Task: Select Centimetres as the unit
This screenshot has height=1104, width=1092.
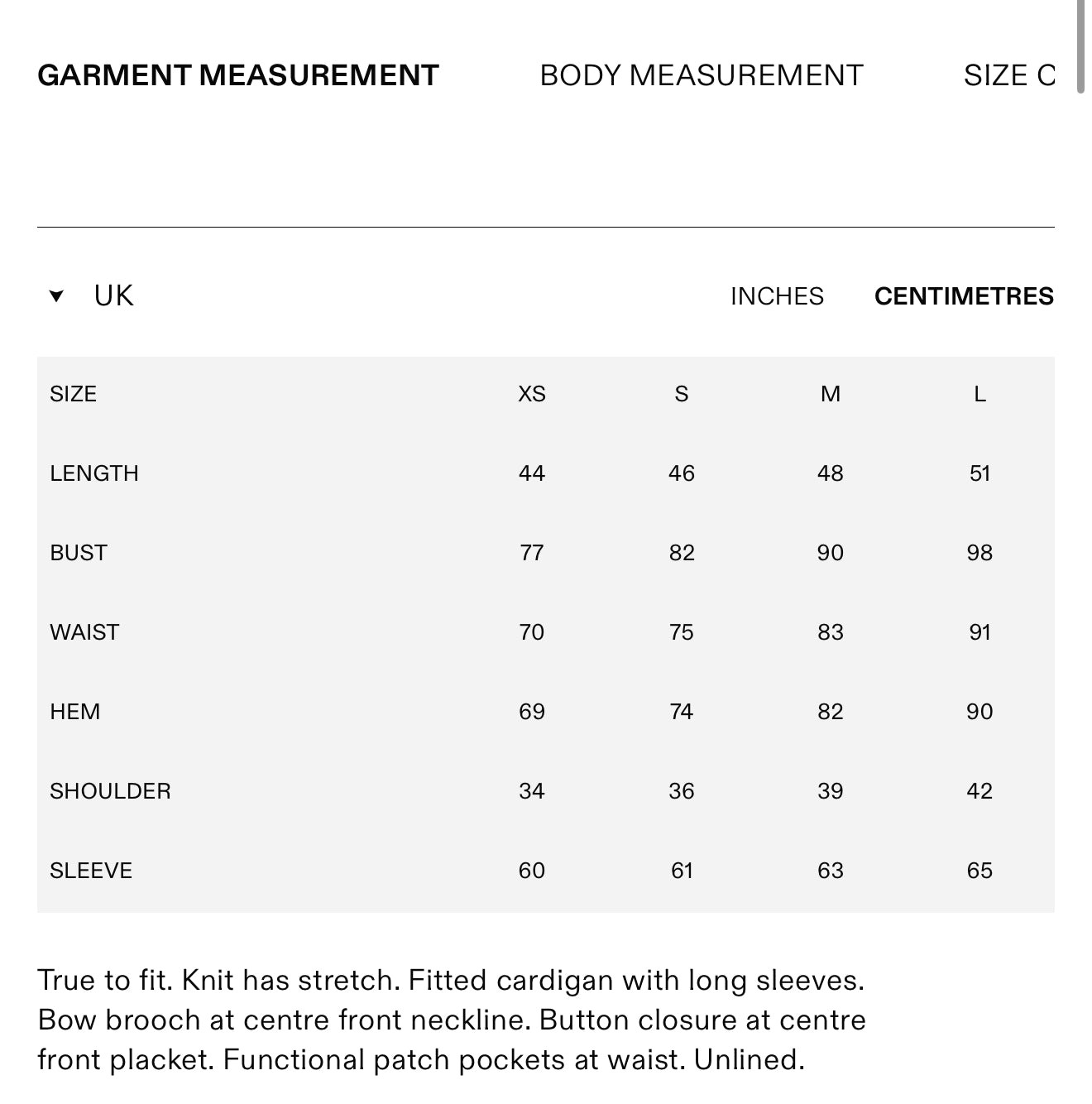Action: [964, 296]
